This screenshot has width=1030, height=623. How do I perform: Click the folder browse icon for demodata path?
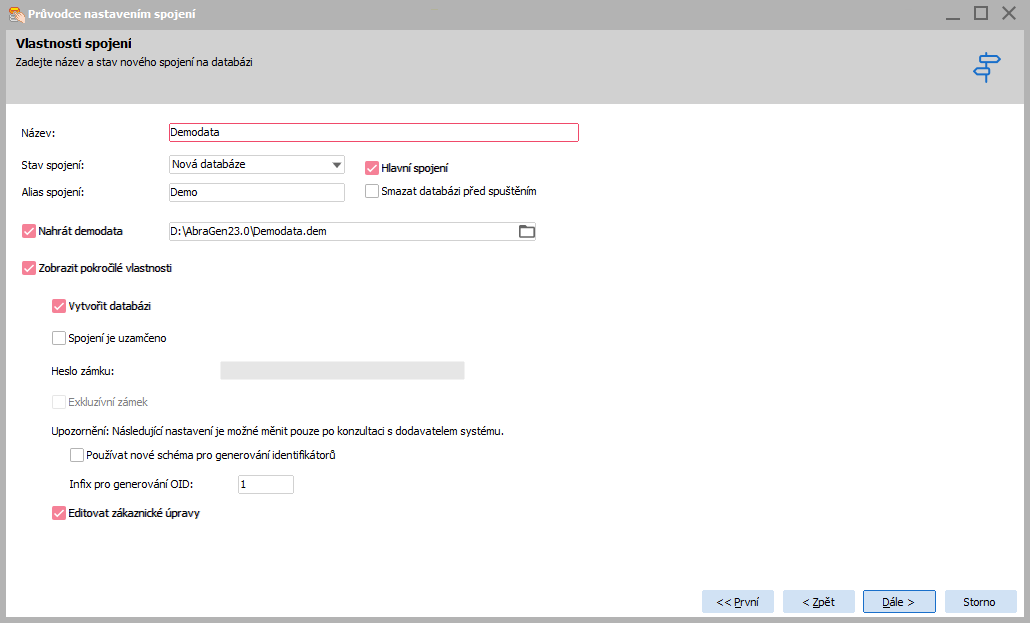[526, 232]
